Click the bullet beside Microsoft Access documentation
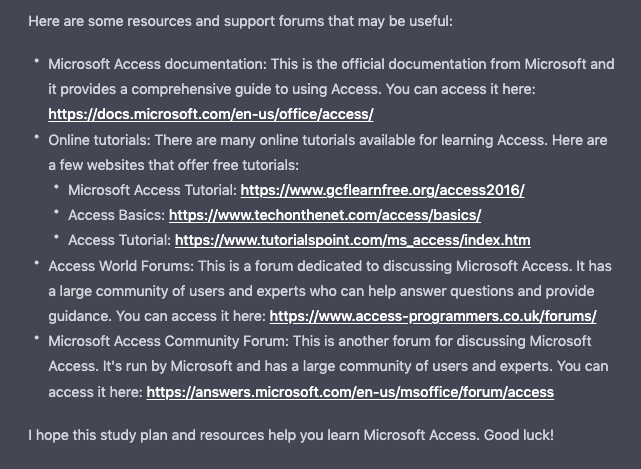The height and width of the screenshot is (469, 641). coord(37,61)
